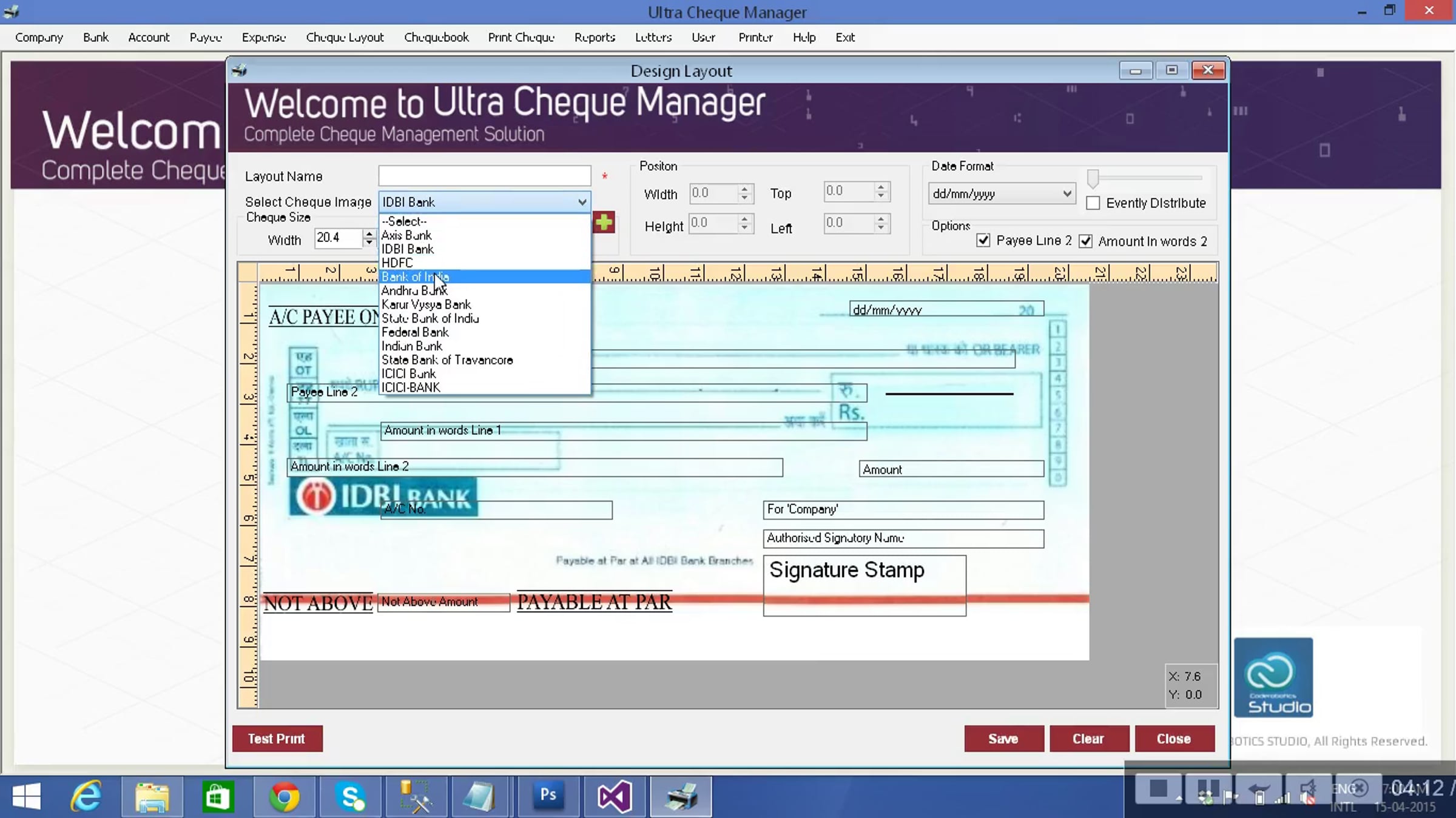The image size is (1456, 818).
Task: Click the green plus add-image icon
Action: [604, 223]
